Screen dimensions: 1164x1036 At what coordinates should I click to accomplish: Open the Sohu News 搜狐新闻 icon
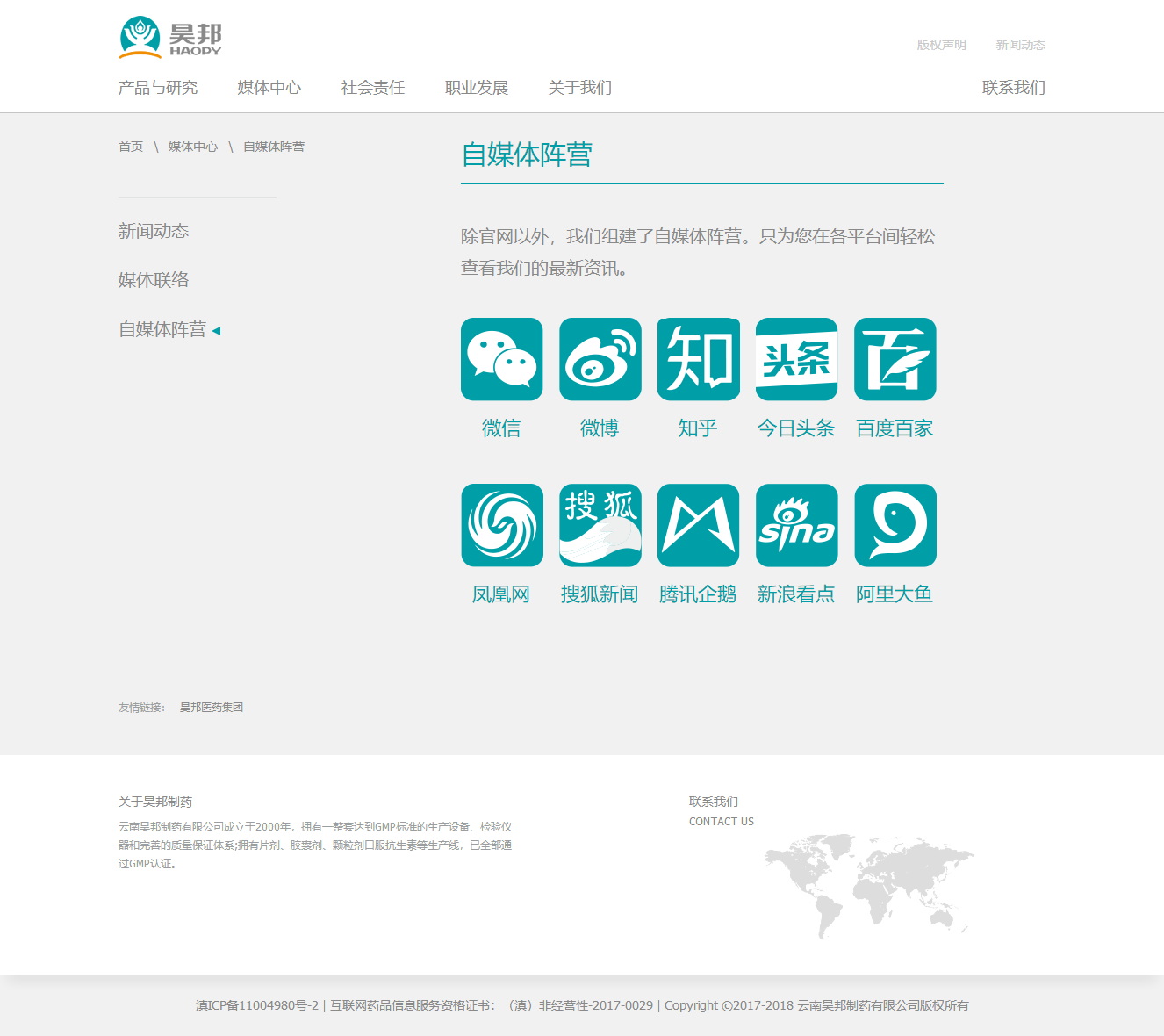tap(600, 525)
